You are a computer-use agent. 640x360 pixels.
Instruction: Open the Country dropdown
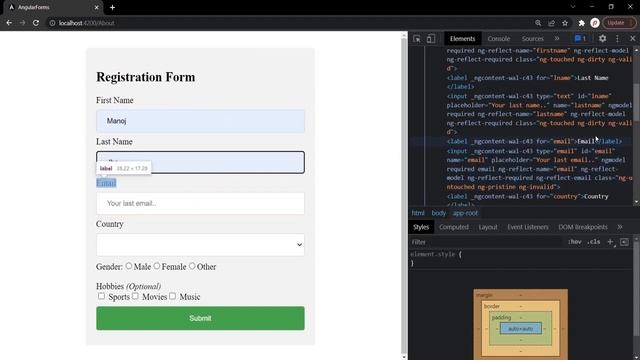pos(200,245)
